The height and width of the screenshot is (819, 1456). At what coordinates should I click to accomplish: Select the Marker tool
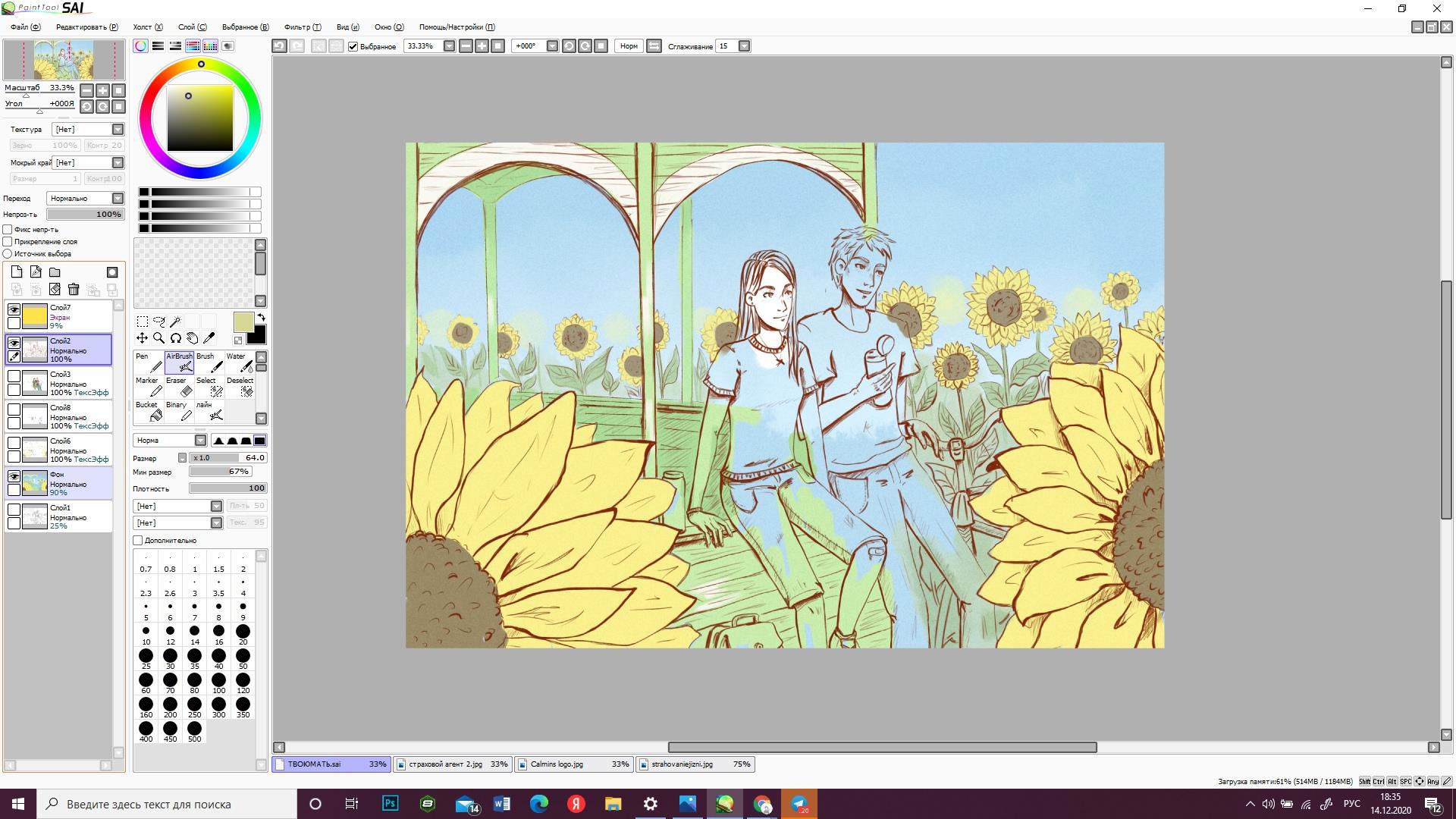click(x=149, y=387)
